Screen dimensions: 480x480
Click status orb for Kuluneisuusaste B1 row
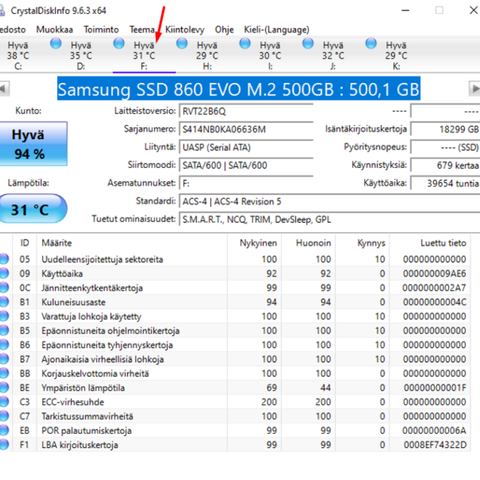click(x=4, y=302)
